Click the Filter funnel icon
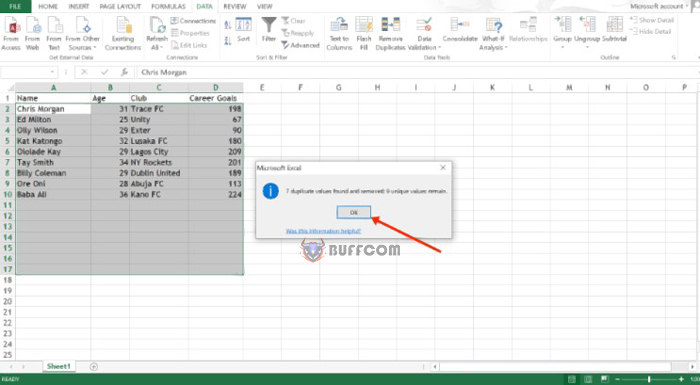 [x=269, y=25]
